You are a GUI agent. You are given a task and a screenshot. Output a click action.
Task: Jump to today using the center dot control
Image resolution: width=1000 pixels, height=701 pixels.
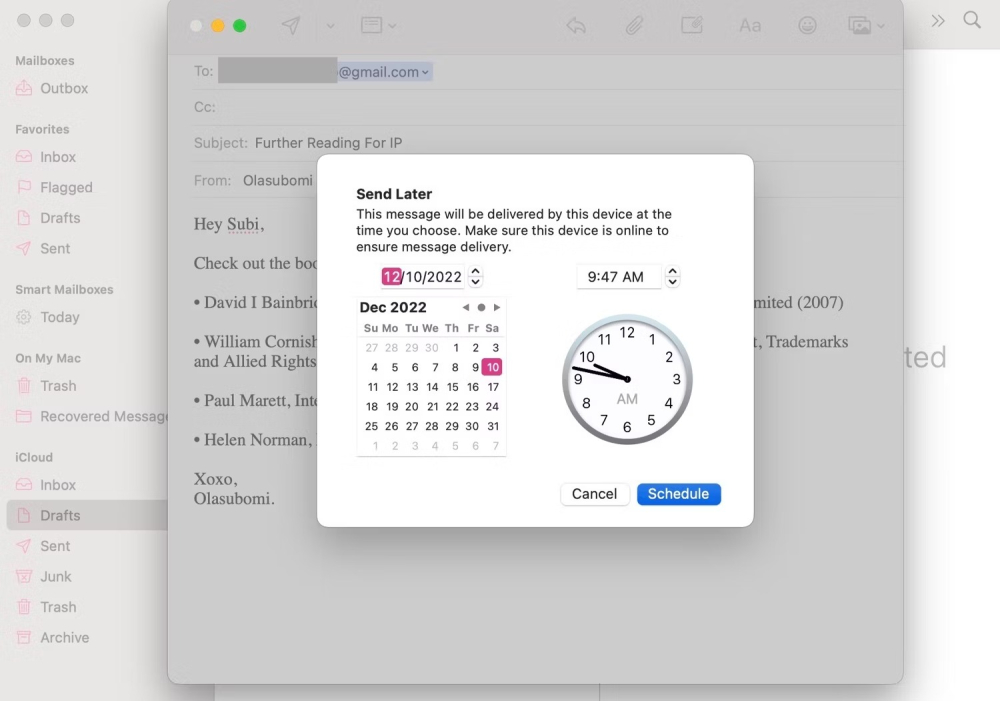tap(481, 307)
